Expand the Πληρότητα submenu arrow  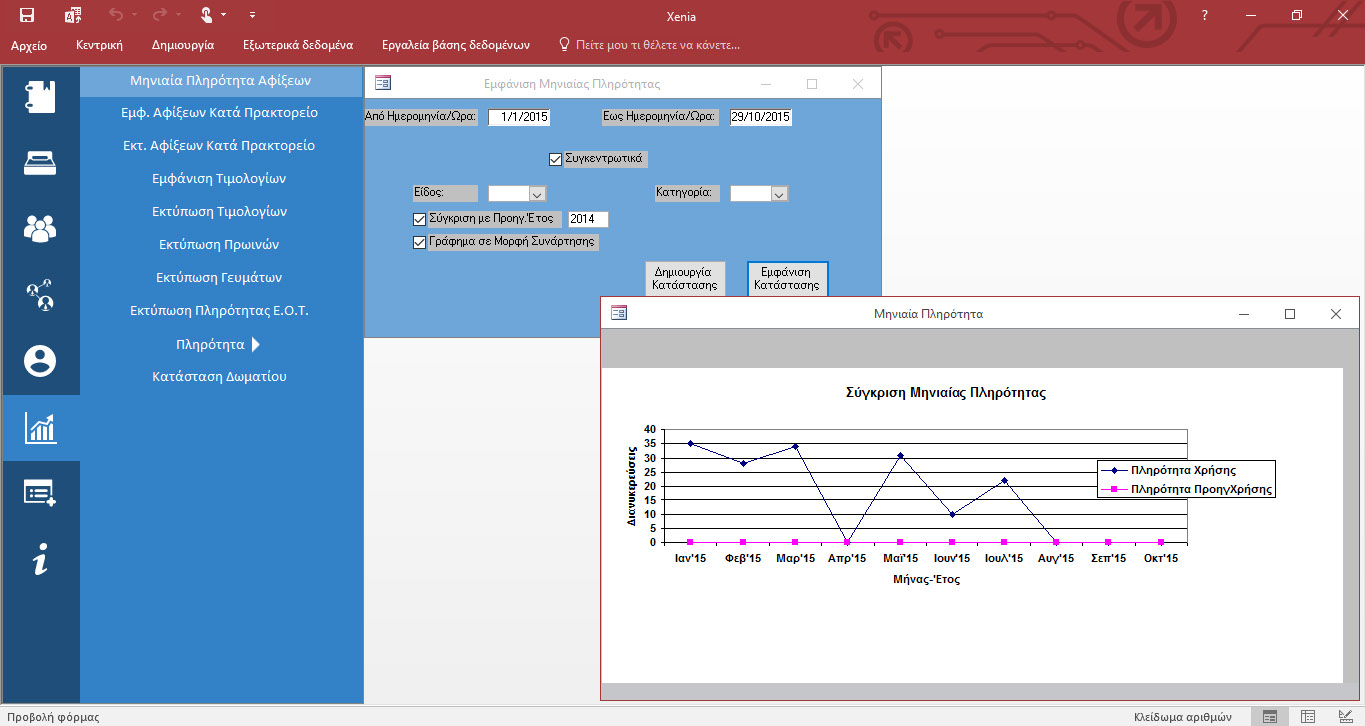coord(256,344)
